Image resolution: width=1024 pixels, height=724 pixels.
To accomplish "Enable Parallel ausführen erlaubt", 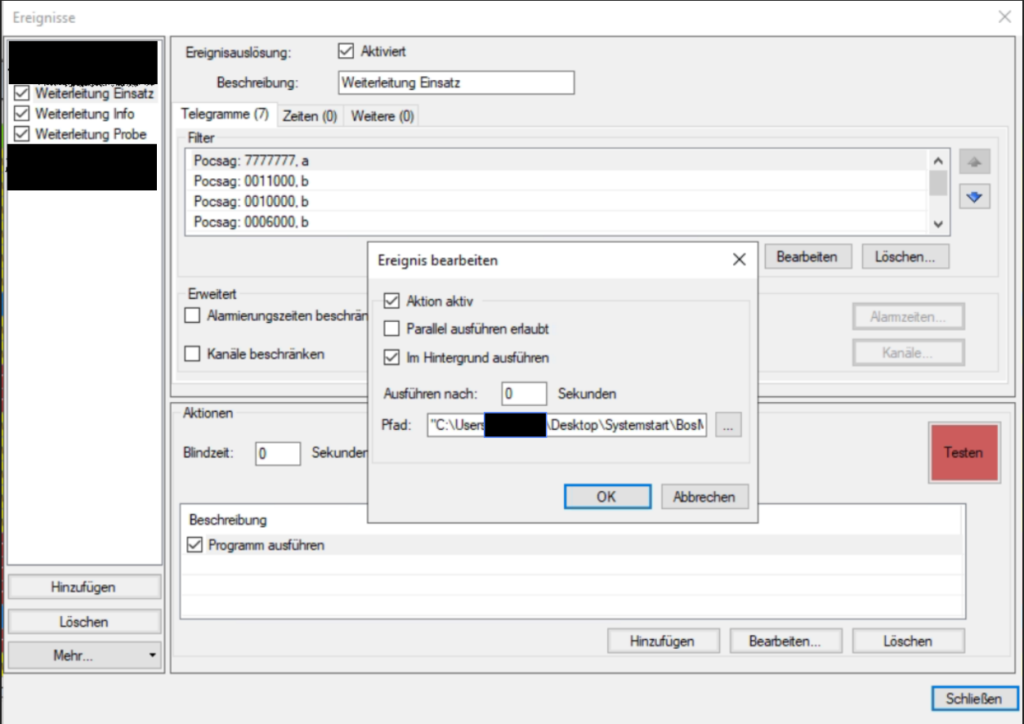I will tap(392, 328).
